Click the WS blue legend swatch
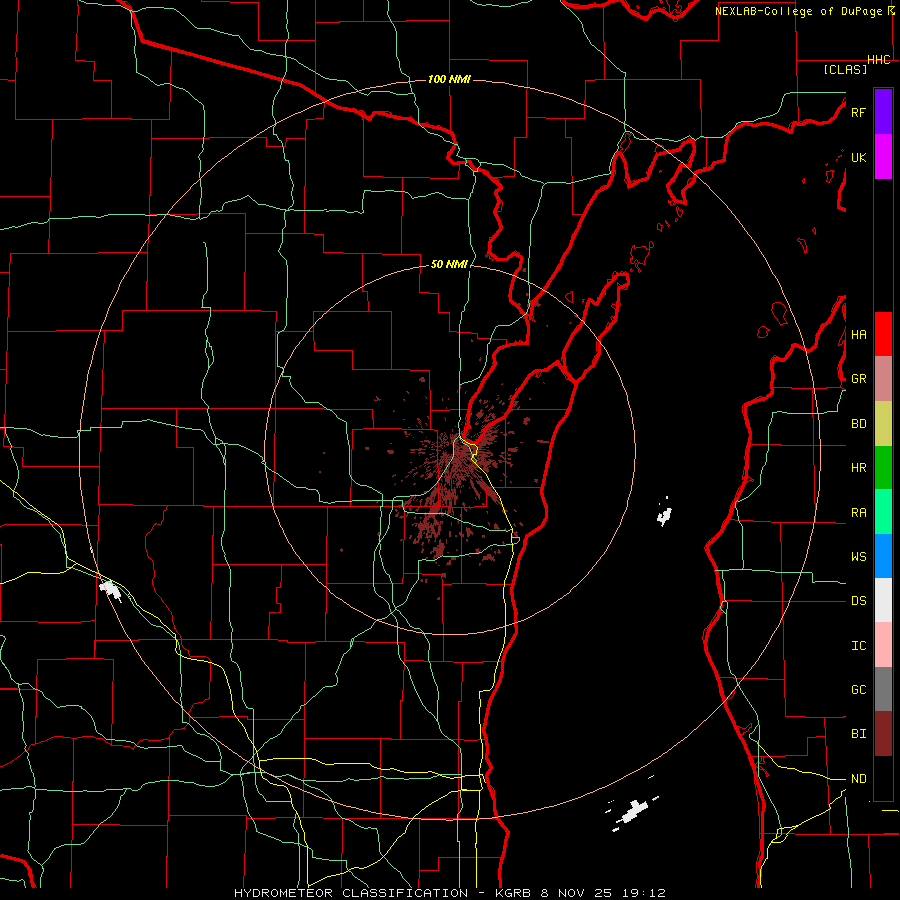Image resolution: width=900 pixels, height=900 pixels. [x=883, y=556]
